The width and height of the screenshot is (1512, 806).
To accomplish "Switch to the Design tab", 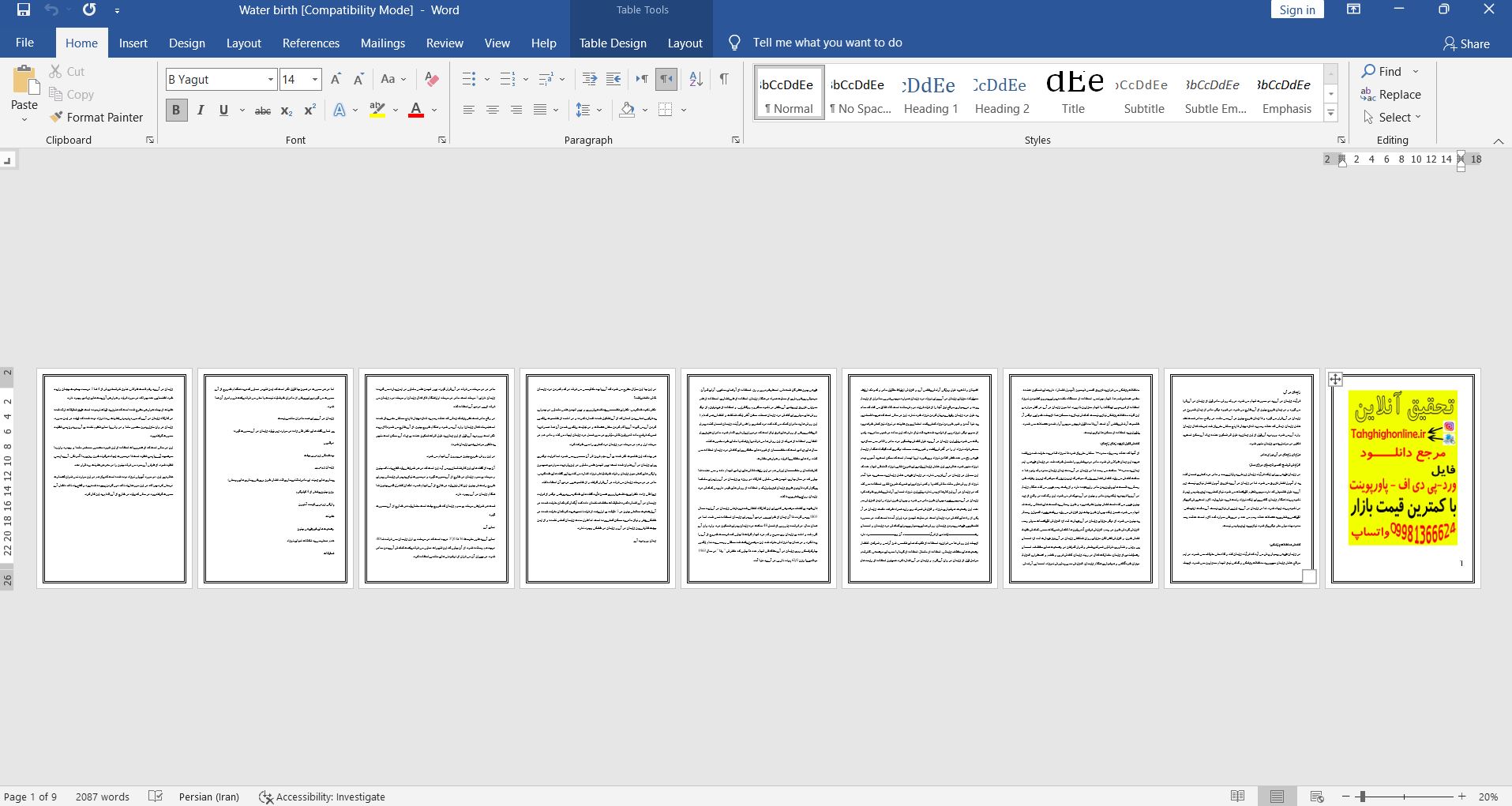I will click(187, 43).
